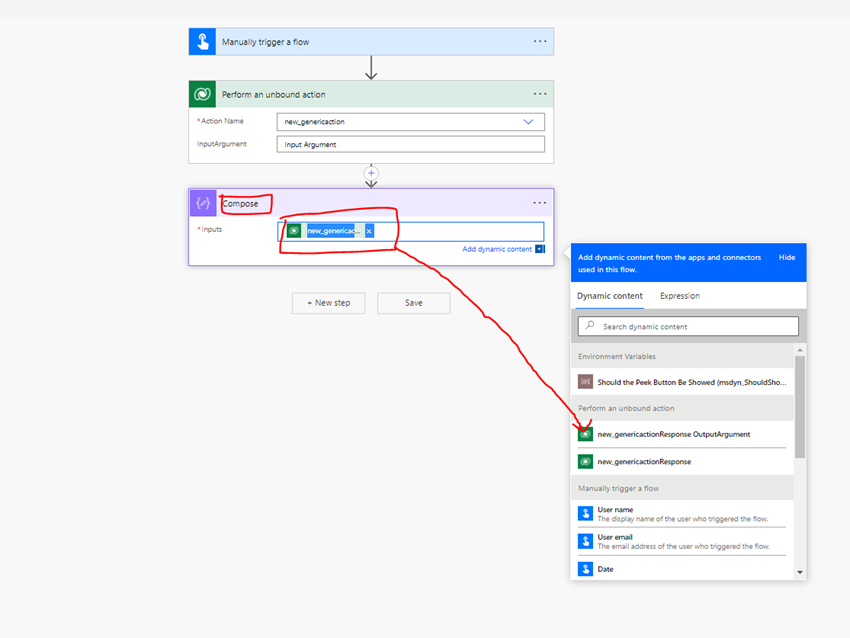Select the Dynamic content tab
This screenshot has width=850, height=638.
(609, 295)
